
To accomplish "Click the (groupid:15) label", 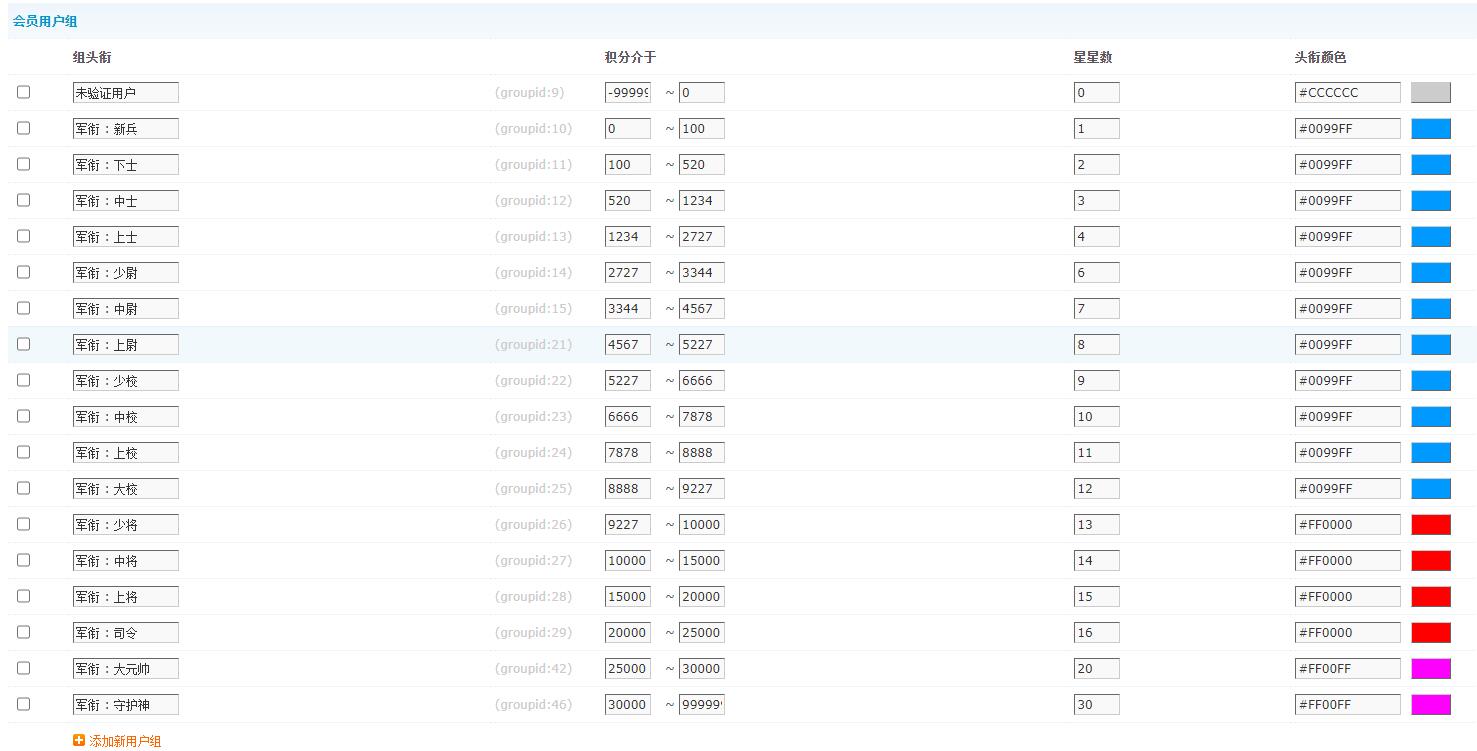I will [x=534, y=308].
